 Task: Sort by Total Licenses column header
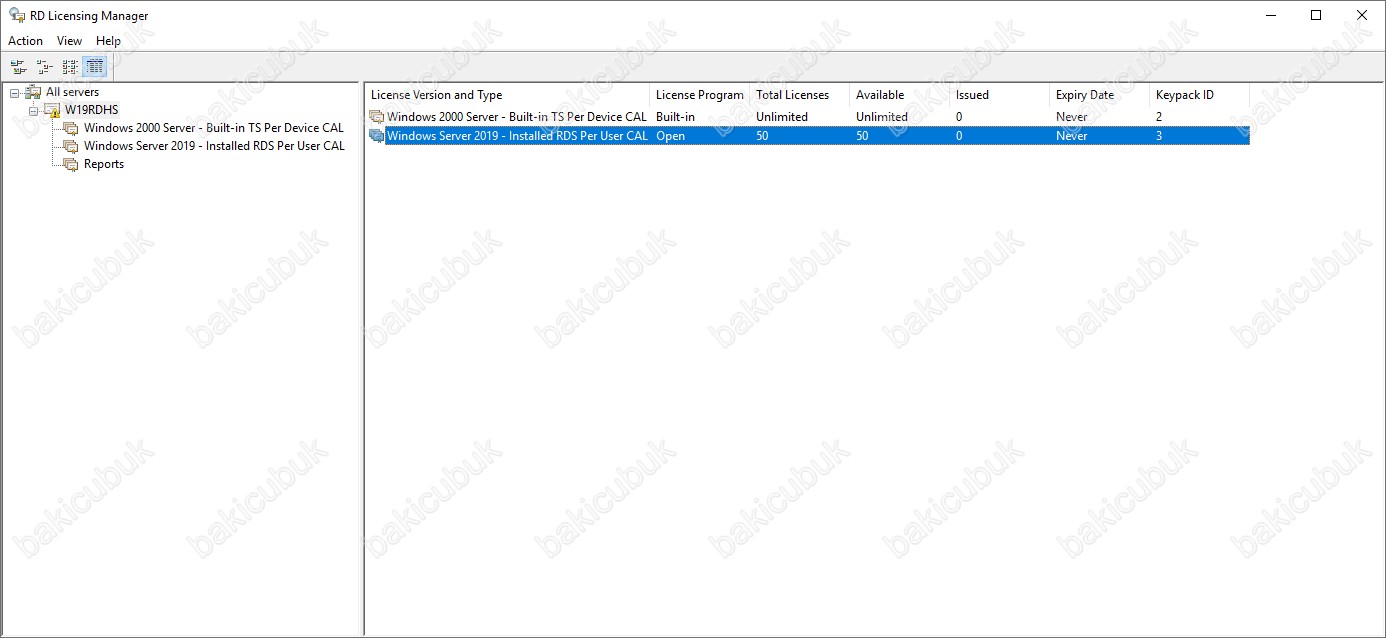point(799,95)
